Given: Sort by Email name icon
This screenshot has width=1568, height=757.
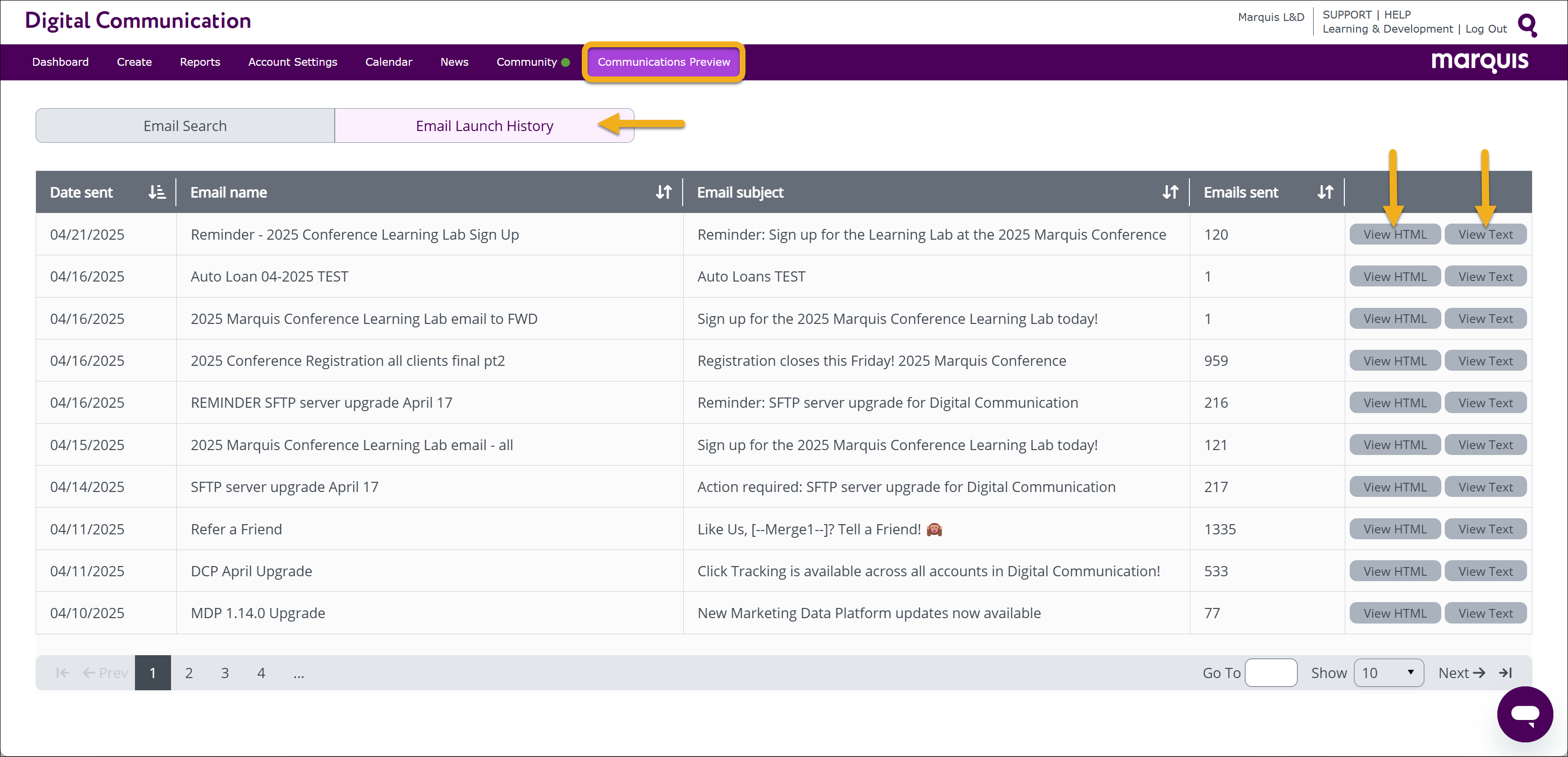Looking at the screenshot, I should [x=664, y=192].
